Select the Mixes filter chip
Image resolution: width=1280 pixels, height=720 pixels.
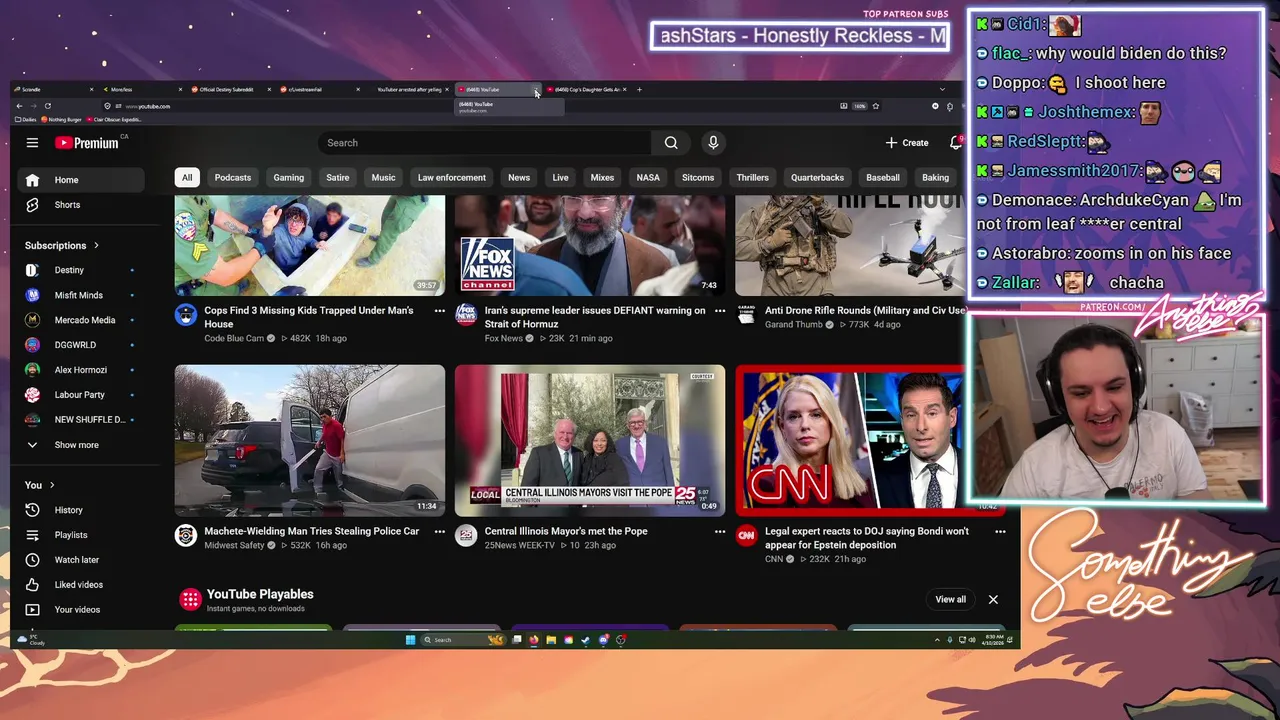602,178
